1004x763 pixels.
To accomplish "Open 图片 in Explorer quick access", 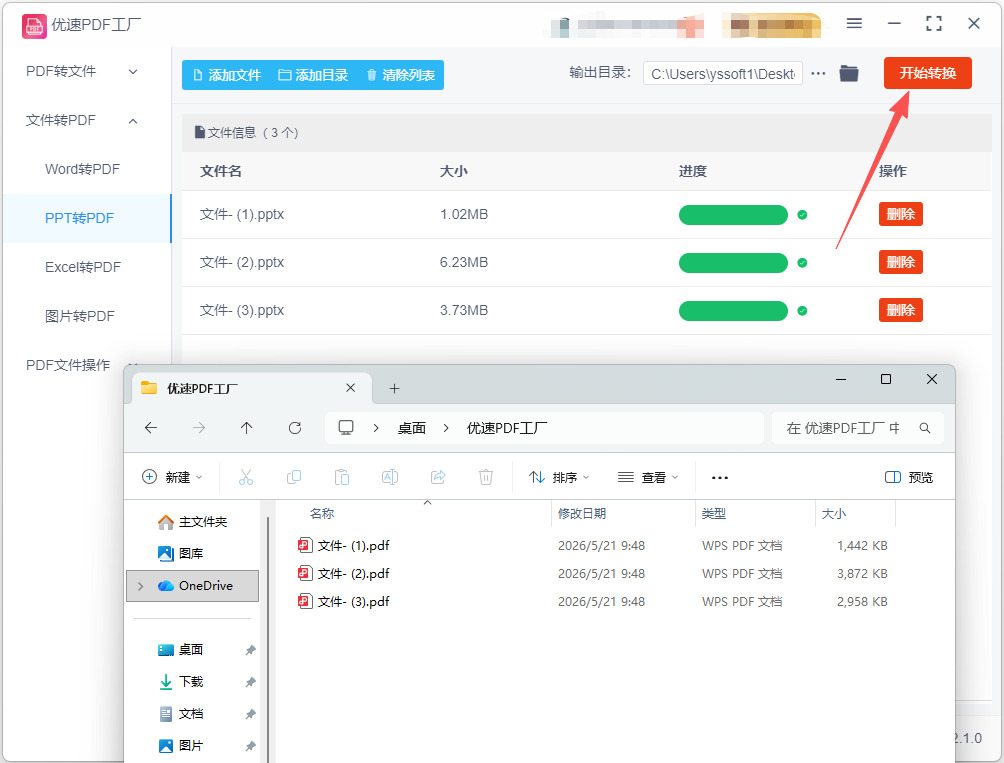I will coord(181,746).
